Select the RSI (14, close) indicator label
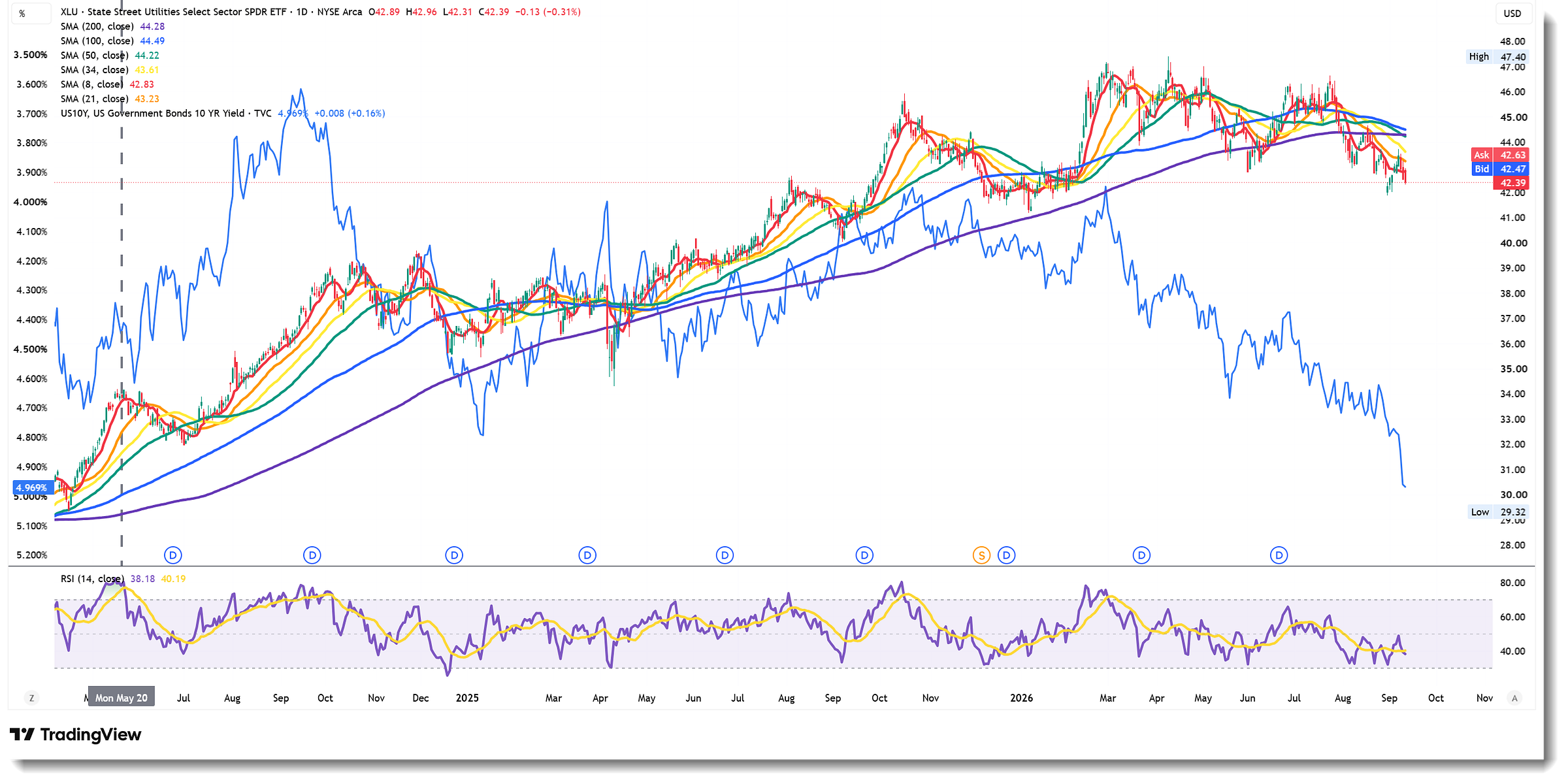This screenshot has height=784, width=1568. (92, 579)
